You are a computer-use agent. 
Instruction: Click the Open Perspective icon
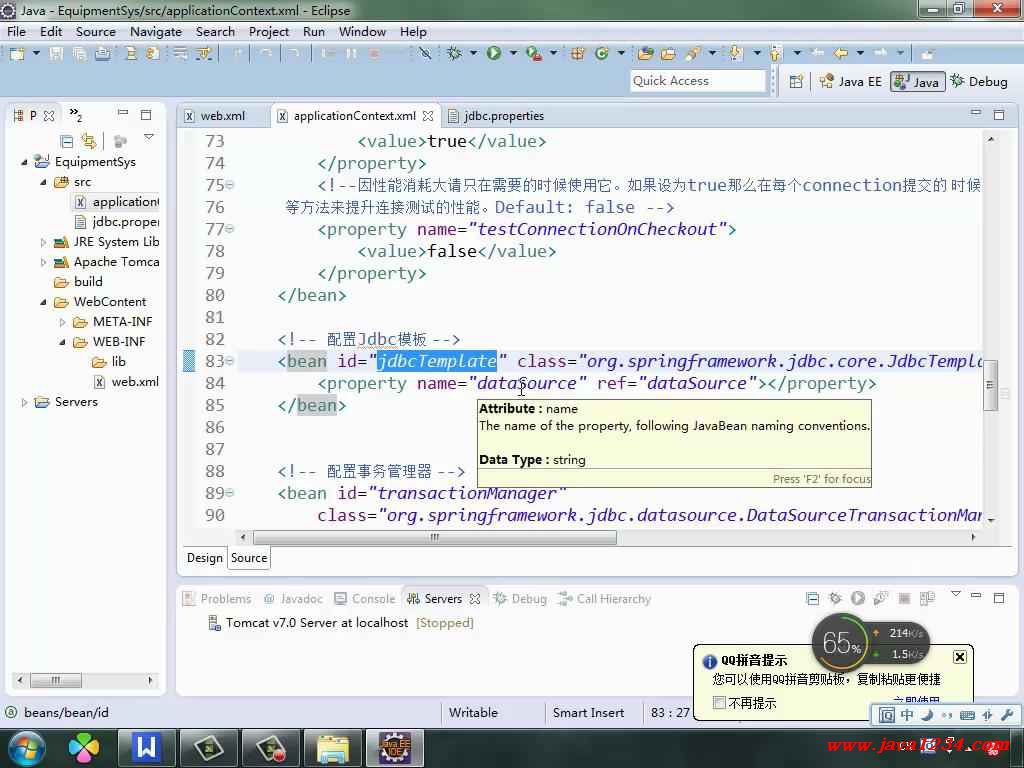[796, 82]
